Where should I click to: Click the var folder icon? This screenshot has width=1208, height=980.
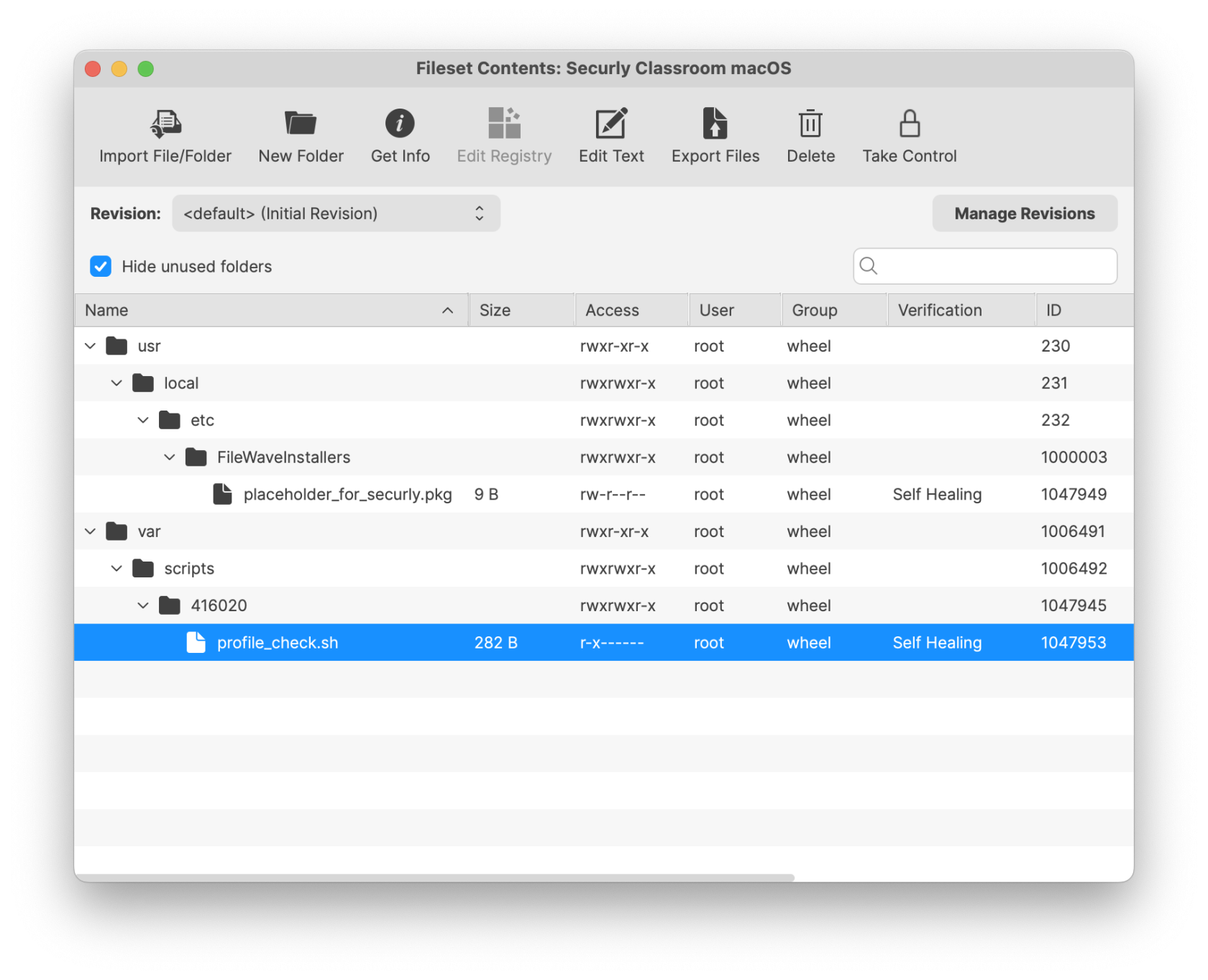[x=116, y=531]
